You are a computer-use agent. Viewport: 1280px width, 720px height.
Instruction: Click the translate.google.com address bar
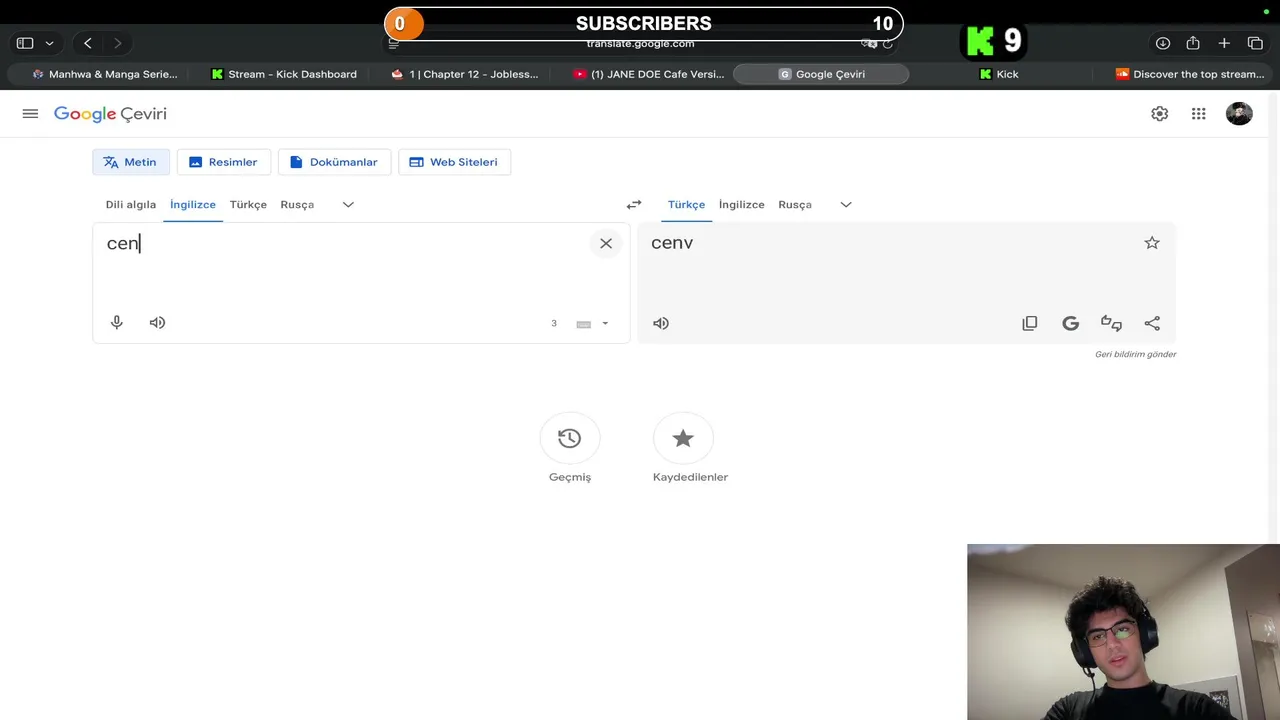tap(640, 43)
